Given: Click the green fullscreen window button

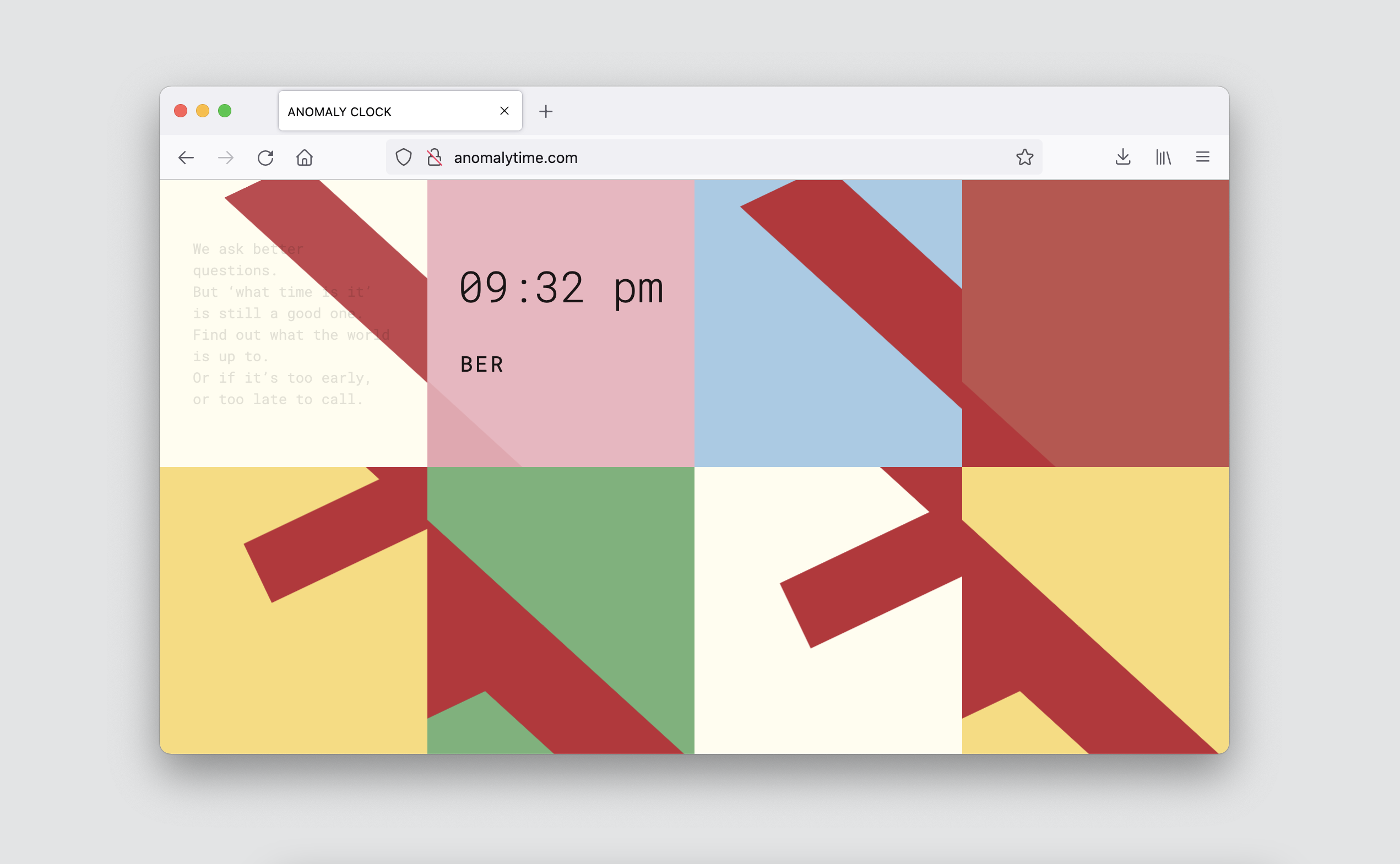Looking at the screenshot, I should coord(225,111).
